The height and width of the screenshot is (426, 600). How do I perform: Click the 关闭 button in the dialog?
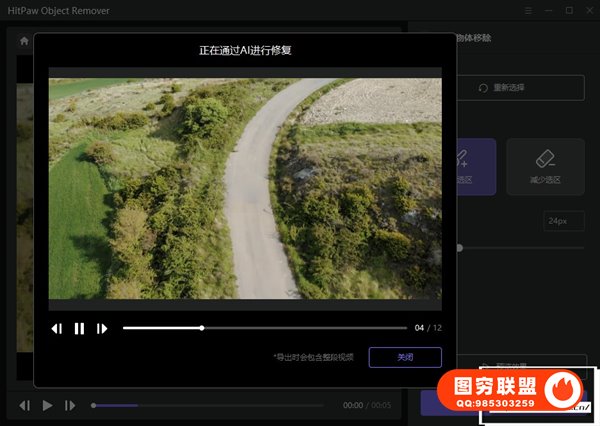[x=404, y=357]
